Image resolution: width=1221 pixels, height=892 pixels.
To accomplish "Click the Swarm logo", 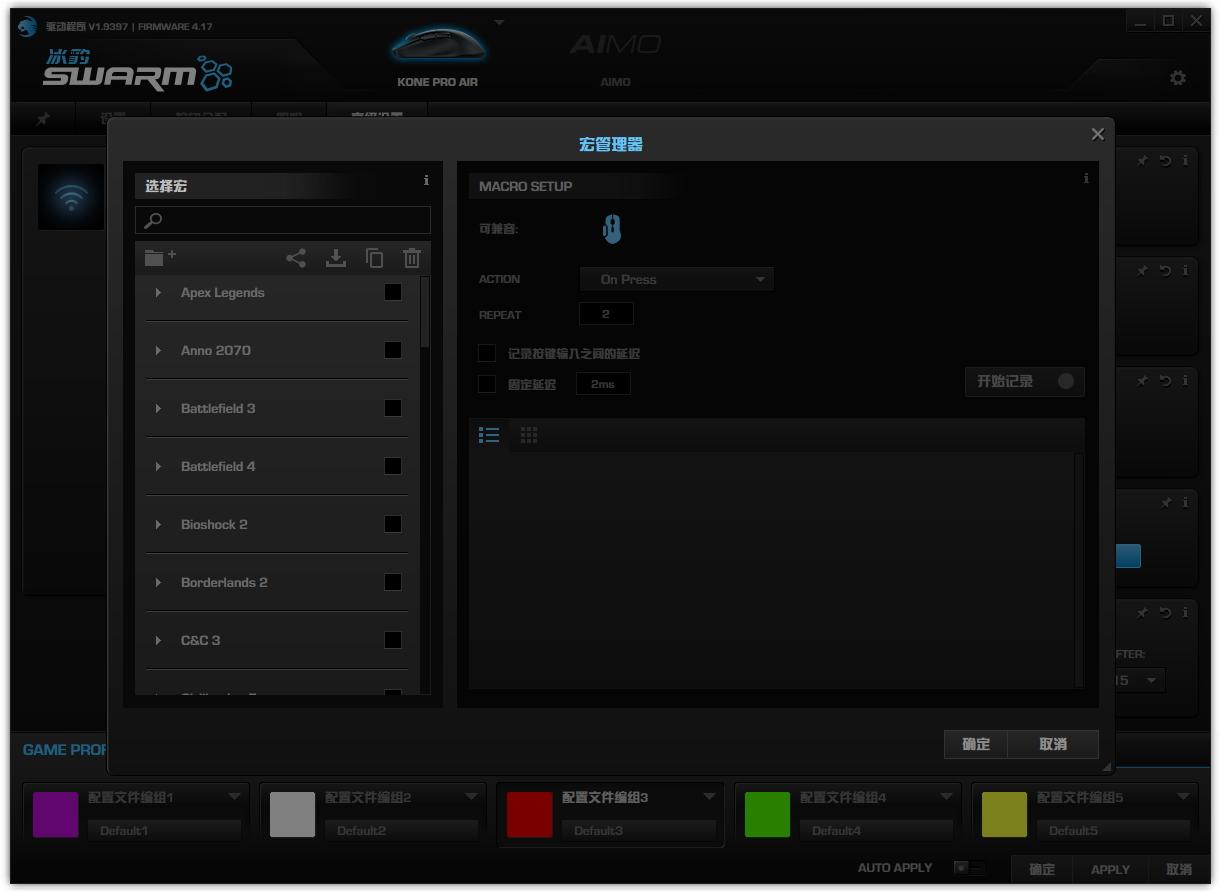I will [138, 70].
